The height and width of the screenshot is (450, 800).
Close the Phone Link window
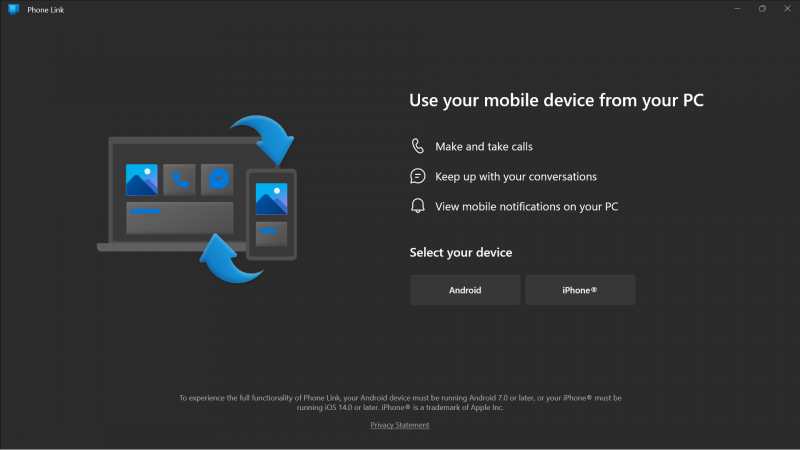point(787,9)
